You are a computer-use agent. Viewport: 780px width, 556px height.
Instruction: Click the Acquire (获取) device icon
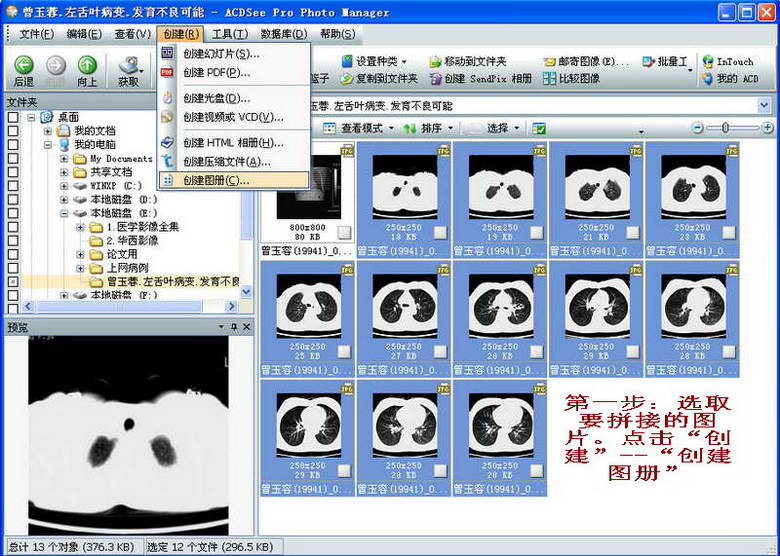click(x=130, y=65)
